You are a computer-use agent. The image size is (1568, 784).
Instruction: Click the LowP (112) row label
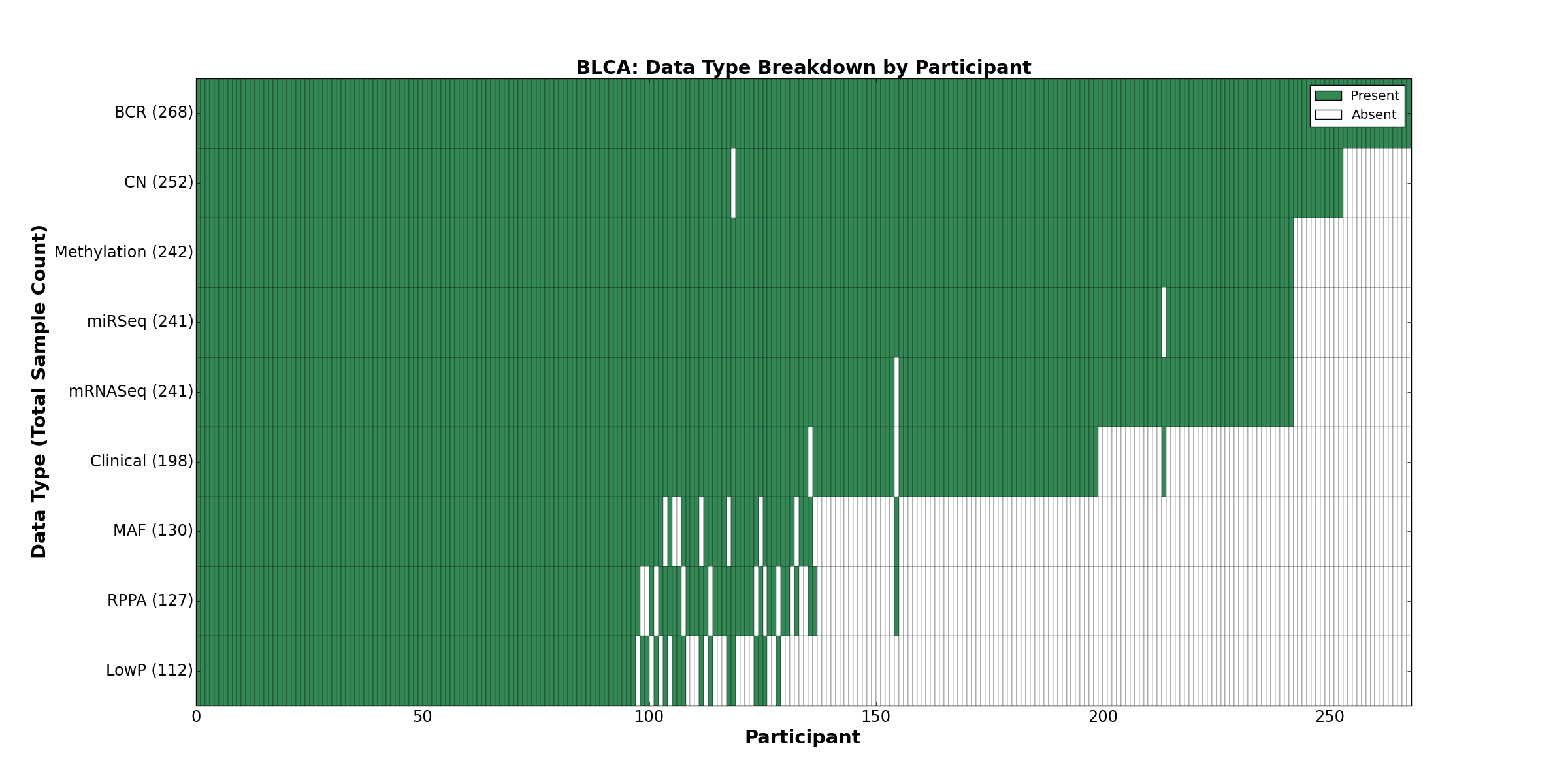(x=150, y=670)
